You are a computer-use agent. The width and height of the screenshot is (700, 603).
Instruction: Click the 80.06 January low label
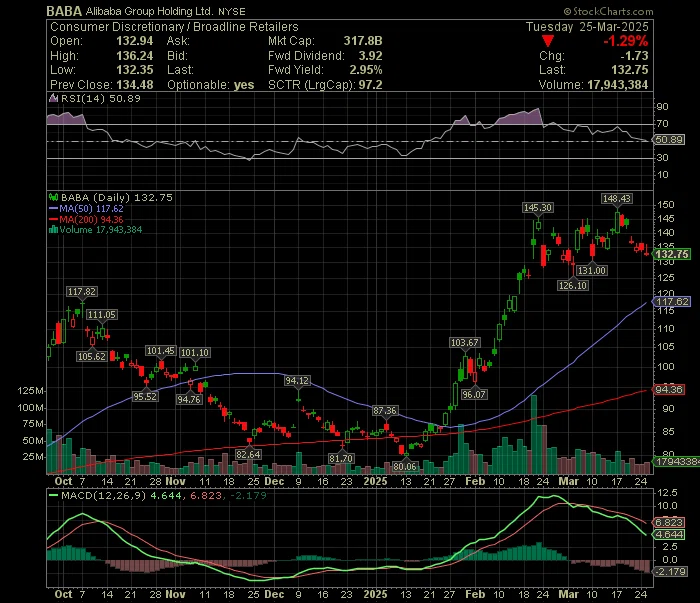pyautogui.click(x=405, y=466)
